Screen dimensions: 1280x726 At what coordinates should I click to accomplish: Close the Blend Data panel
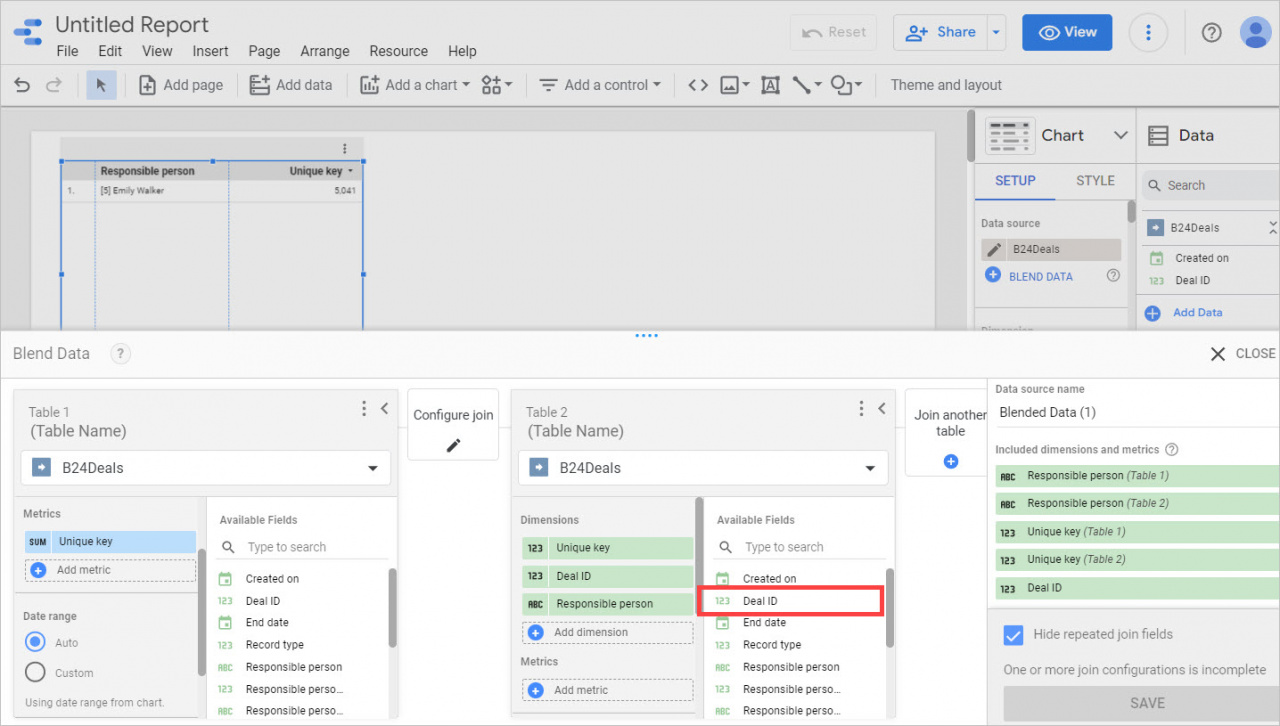point(1242,353)
